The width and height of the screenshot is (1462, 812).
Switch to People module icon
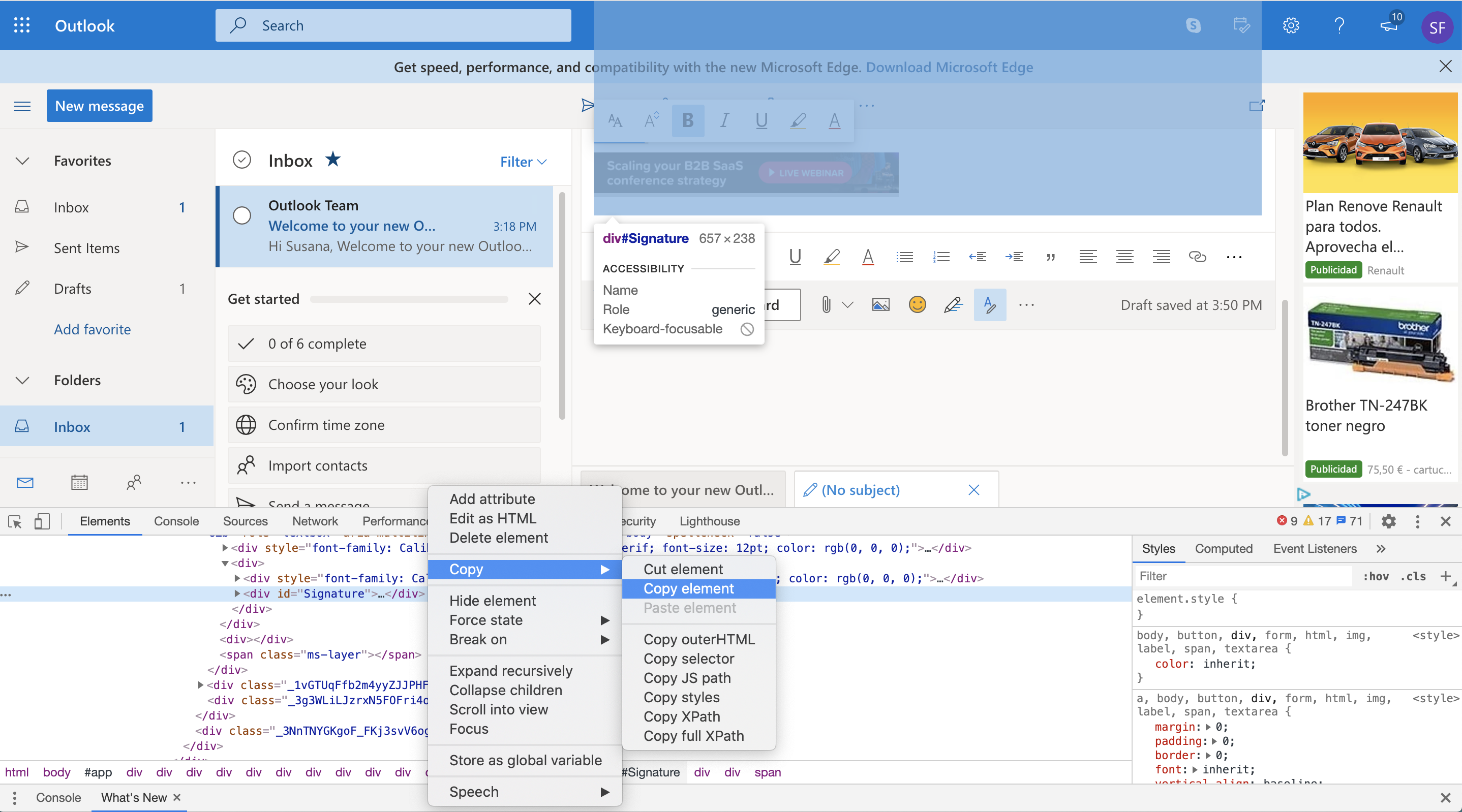point(133,483)
